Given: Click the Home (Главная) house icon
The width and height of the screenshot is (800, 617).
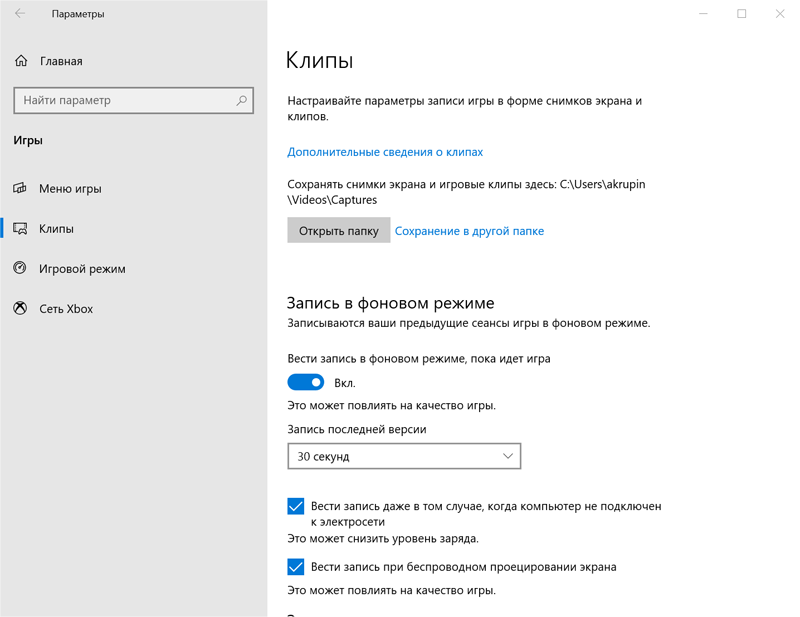Looking at the screenshot, I should (21, 61).
